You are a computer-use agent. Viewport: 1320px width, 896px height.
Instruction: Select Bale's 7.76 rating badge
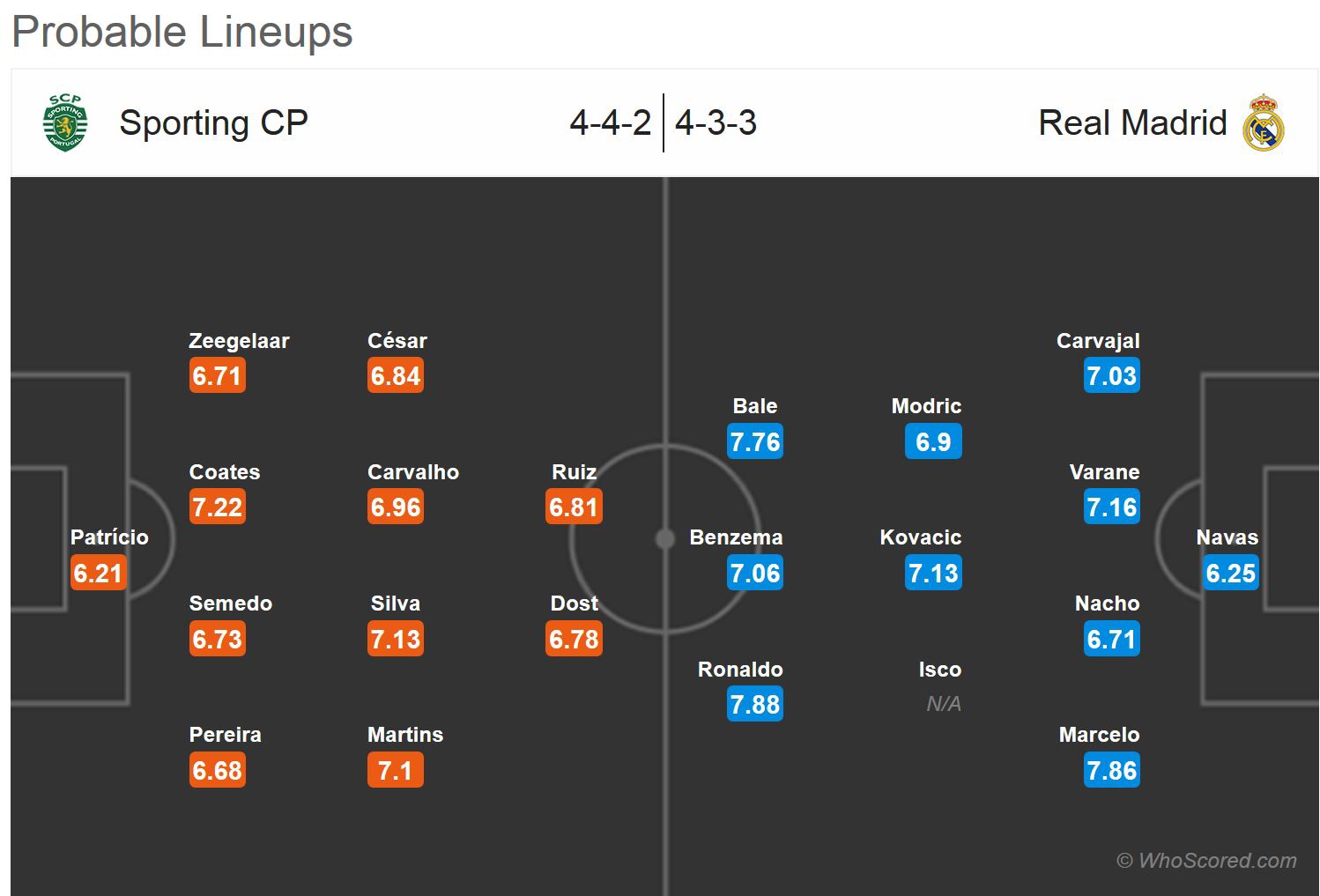point(755,441)
